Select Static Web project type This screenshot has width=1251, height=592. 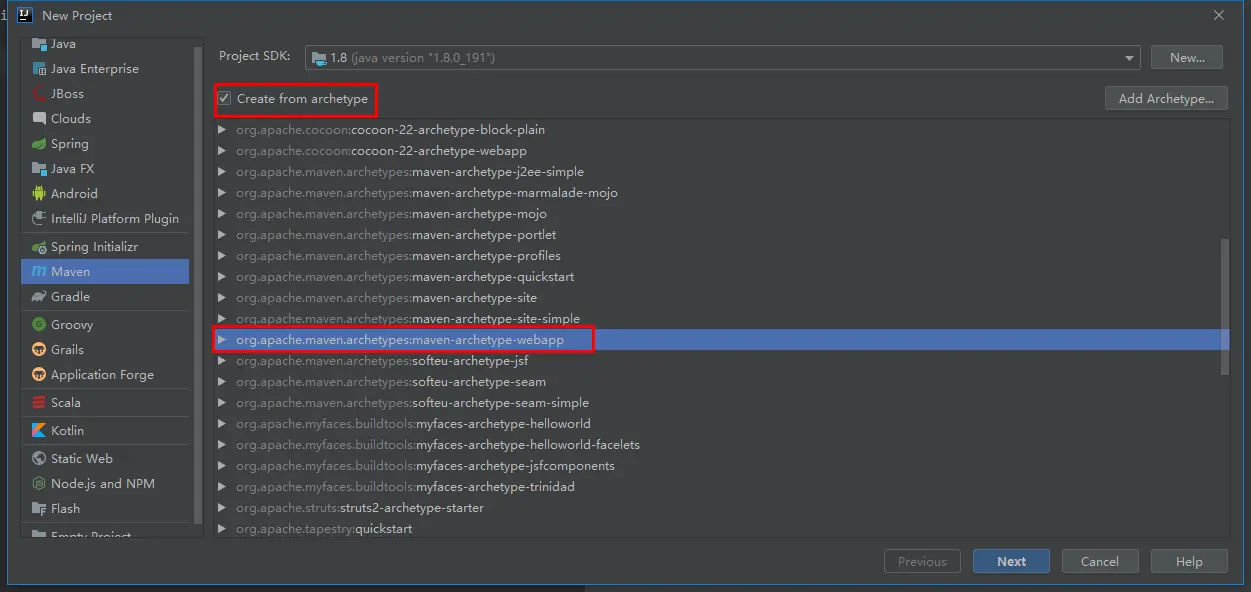pos(105,459)
